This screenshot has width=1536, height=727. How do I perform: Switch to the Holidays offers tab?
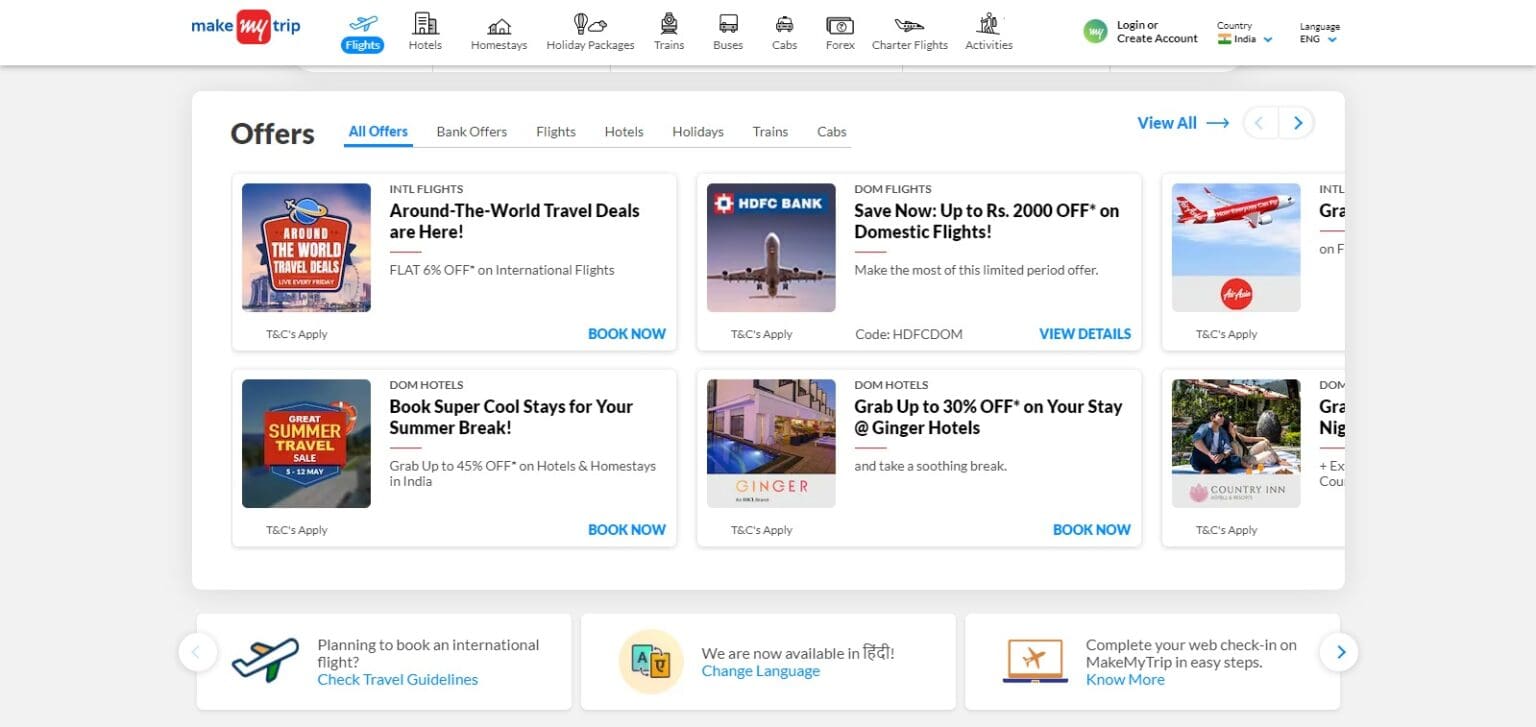point(697,132)
